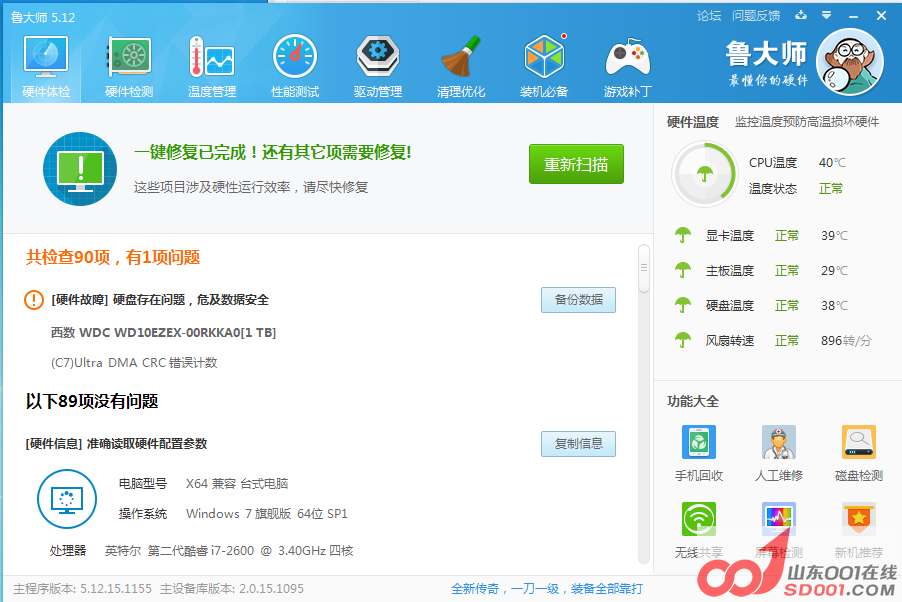The image size is (902, 602).
Task: Open 磁盘检测 disk detection tool
Action: click(x=859, y=453)
